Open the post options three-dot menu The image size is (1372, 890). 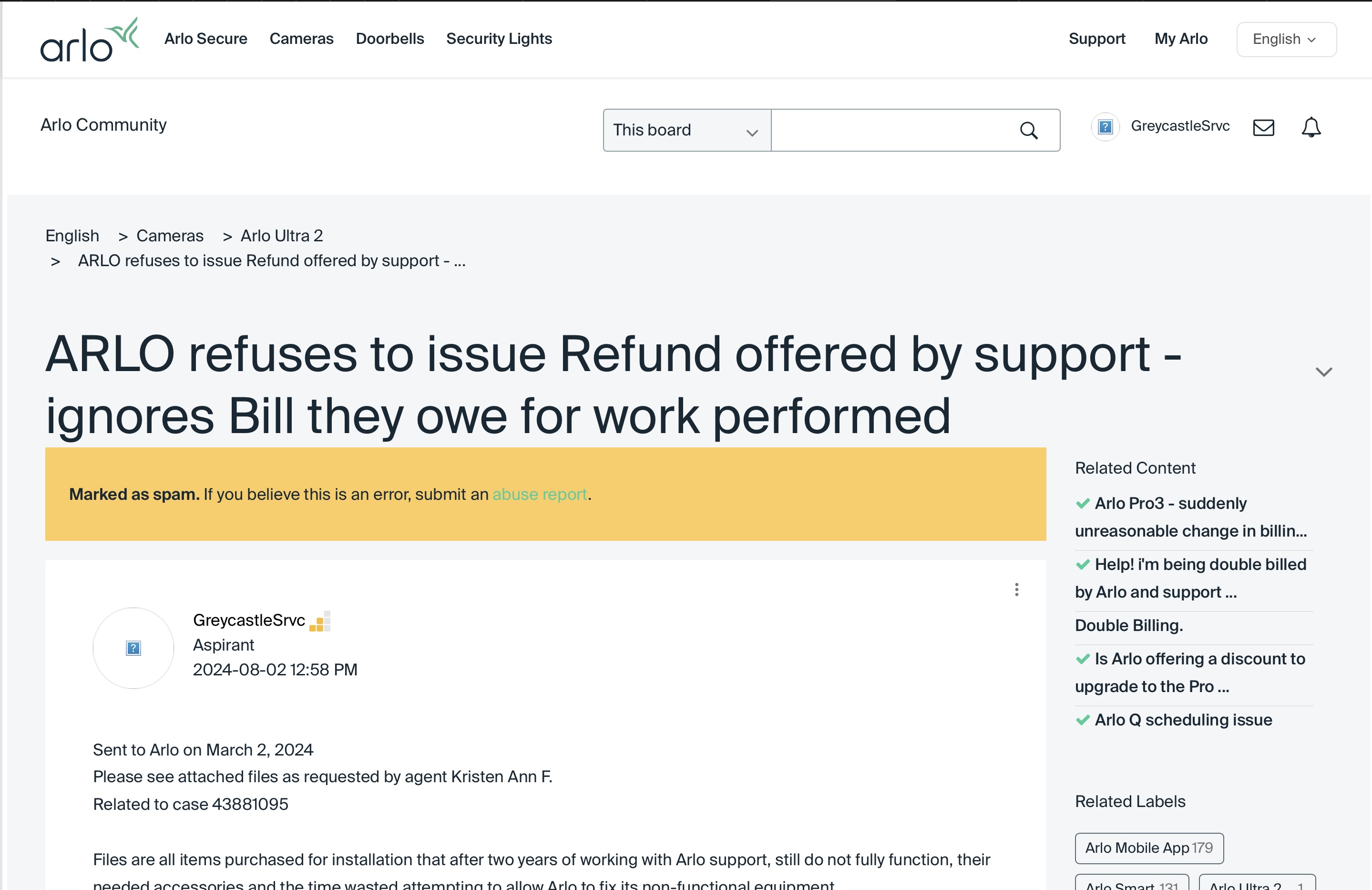tap(1017, 590)
